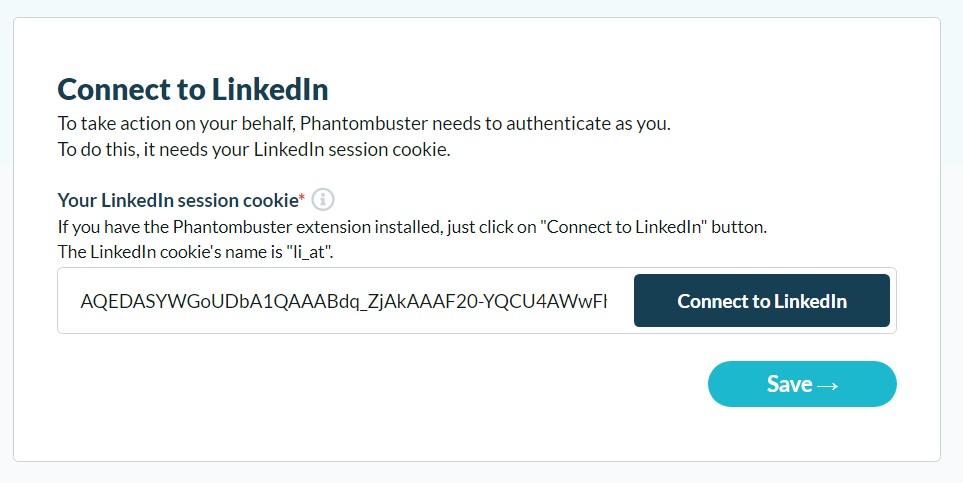Click the info icon beside session cookie label
Screen dimensions: 963x483
(x=323, y=200)
